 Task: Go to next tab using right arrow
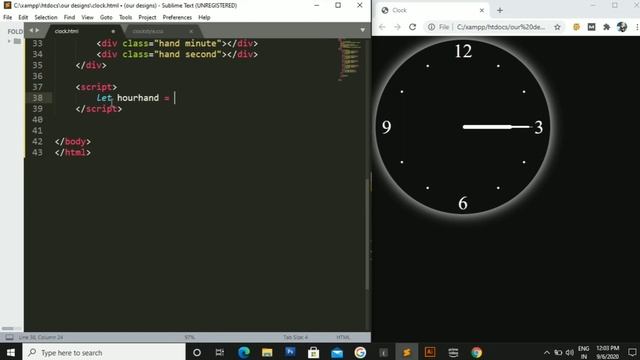click(37, 30)
